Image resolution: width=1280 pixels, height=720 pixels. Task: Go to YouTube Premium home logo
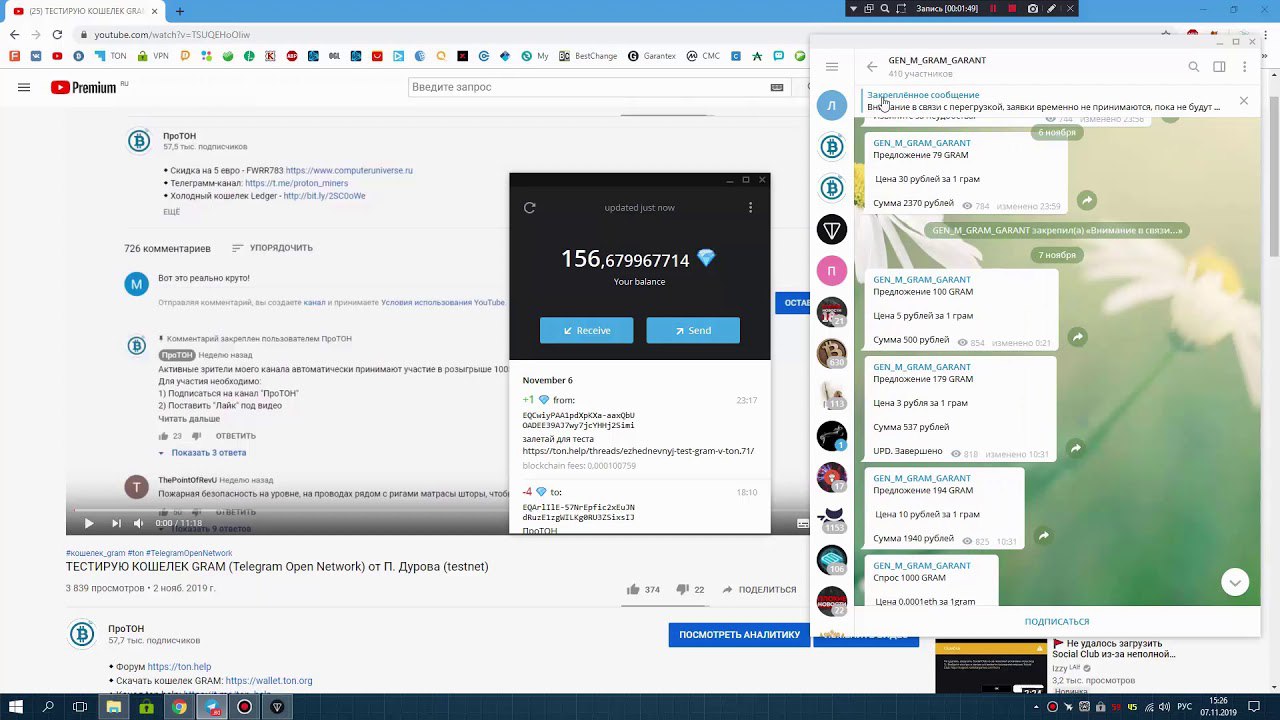click(84, 87)
